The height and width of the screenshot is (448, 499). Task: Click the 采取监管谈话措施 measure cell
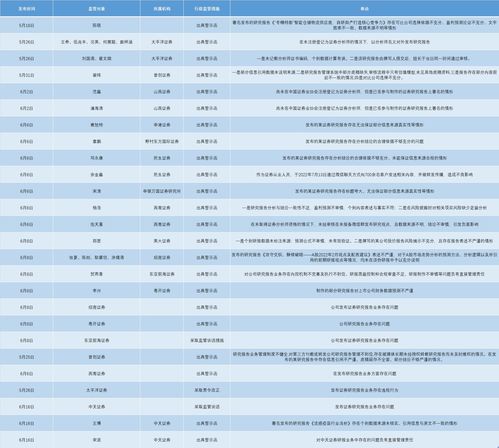[207, 340]
